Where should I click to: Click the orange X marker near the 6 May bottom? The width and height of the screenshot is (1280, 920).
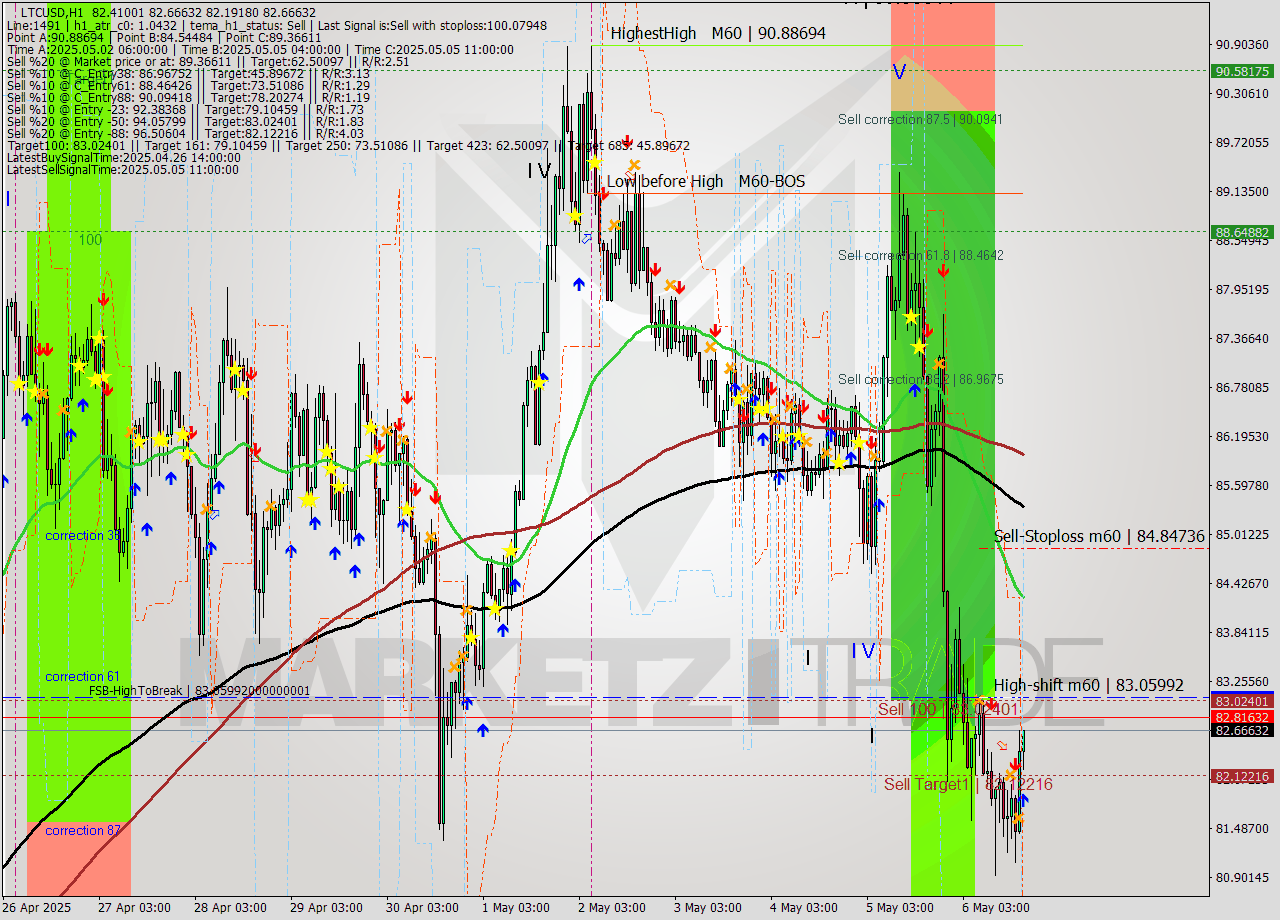pyautogui.click(x=1018, y=818)
